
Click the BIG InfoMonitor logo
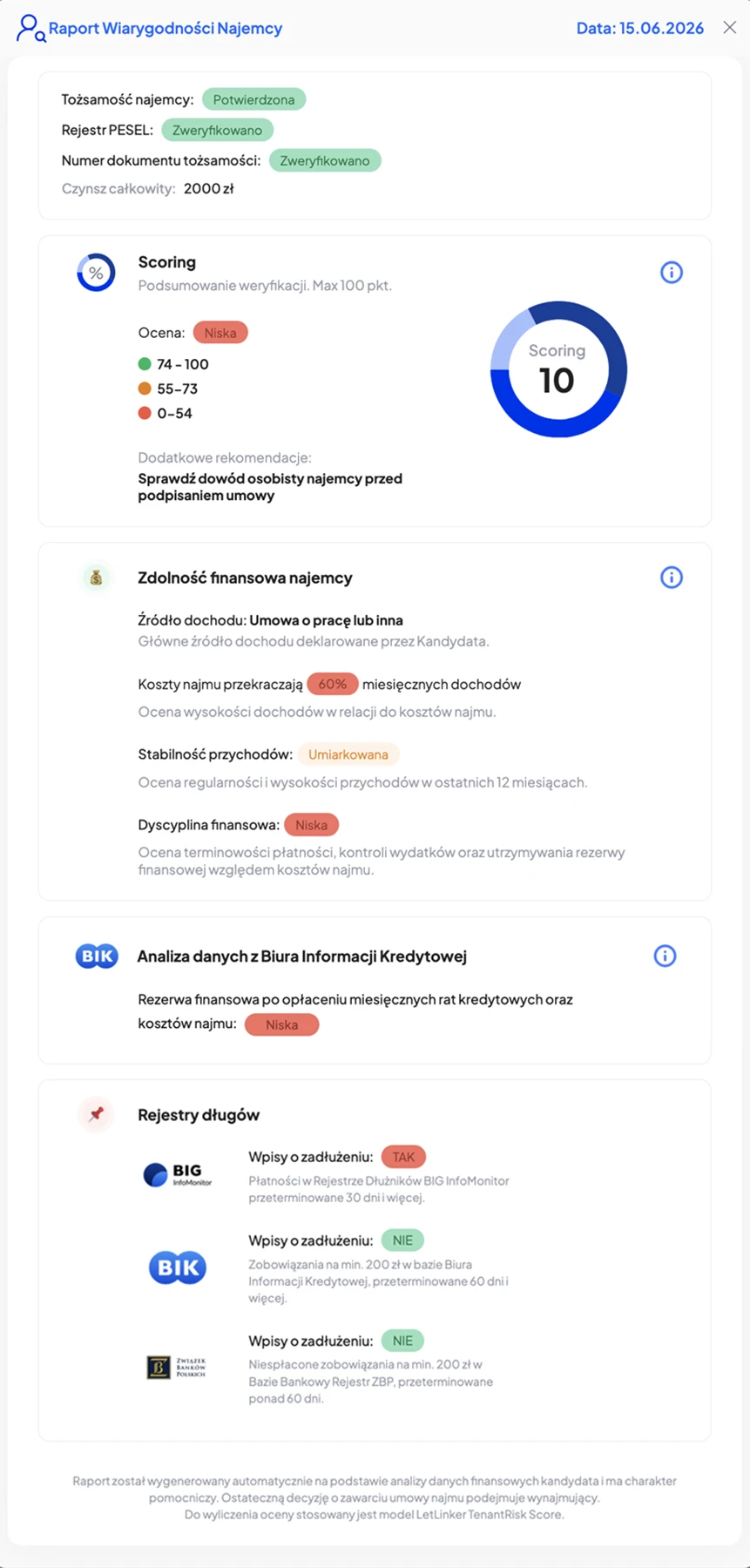point(177,1174)
